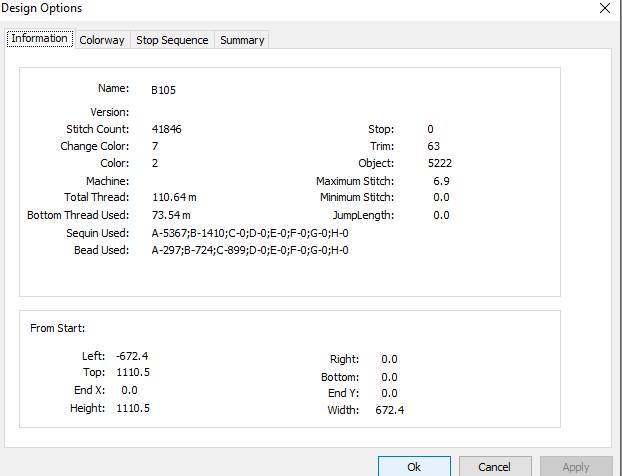Select the Height value 1110.5
The height and width of the screenshot is (476, 622).
(x=133, y=408)
